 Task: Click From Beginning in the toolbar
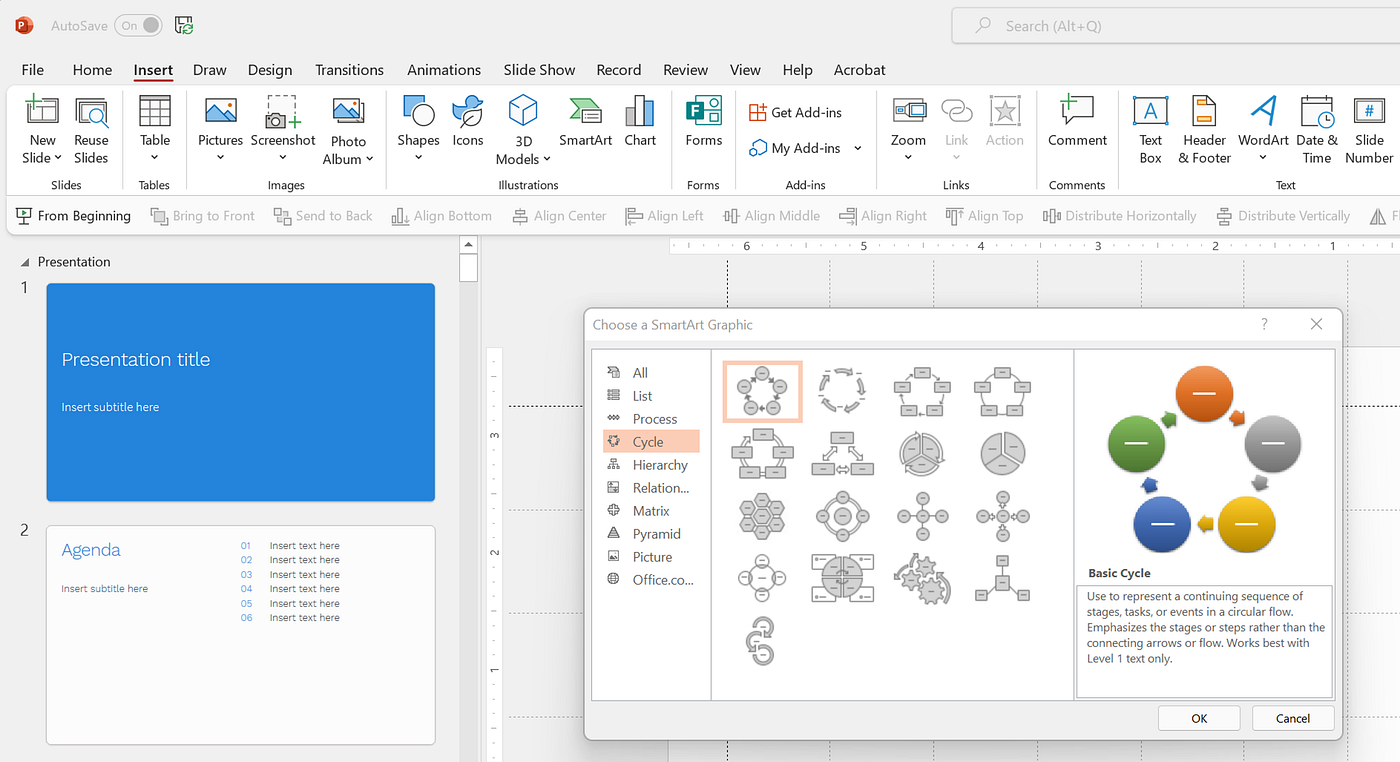click(x=74, y=216)
